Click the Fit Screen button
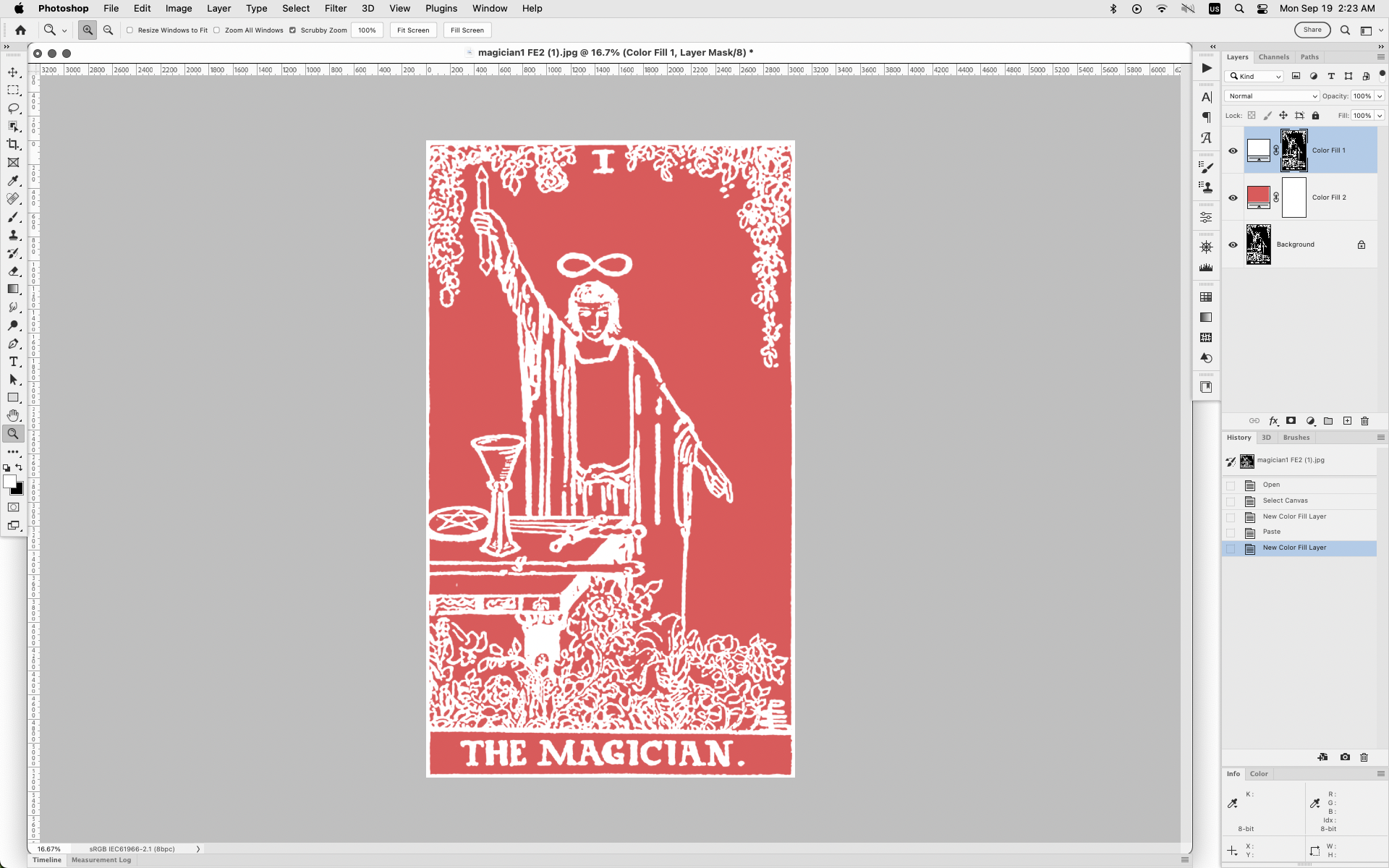 coord(412,30)
